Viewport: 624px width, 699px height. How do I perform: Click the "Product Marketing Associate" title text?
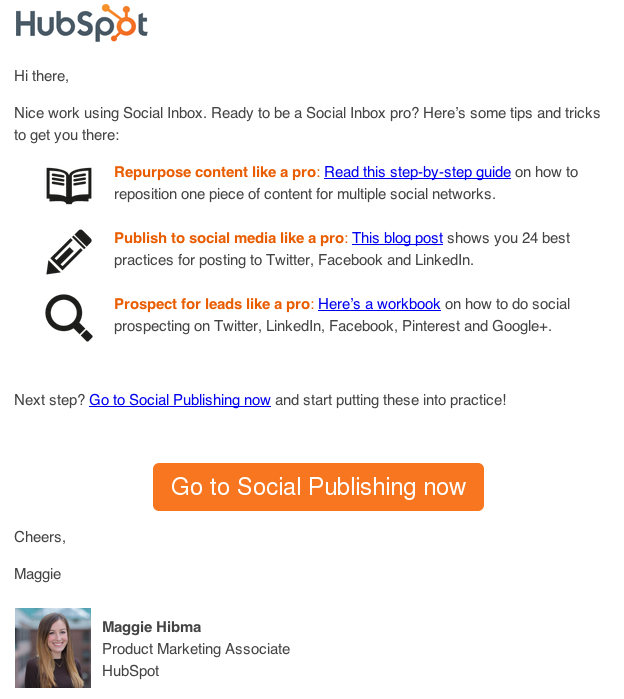pyautogui.click(x=196, y=649)
